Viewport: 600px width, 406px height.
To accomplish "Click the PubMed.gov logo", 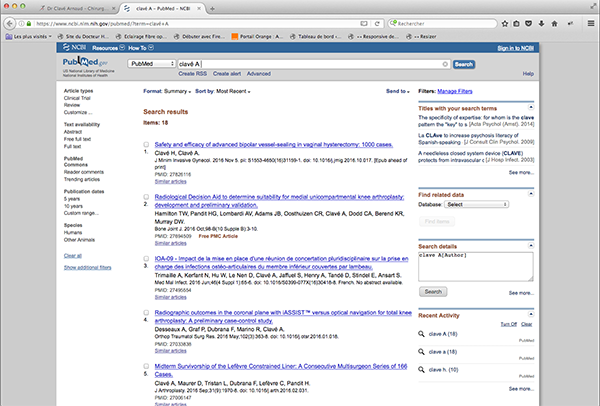I will (85, 62).
